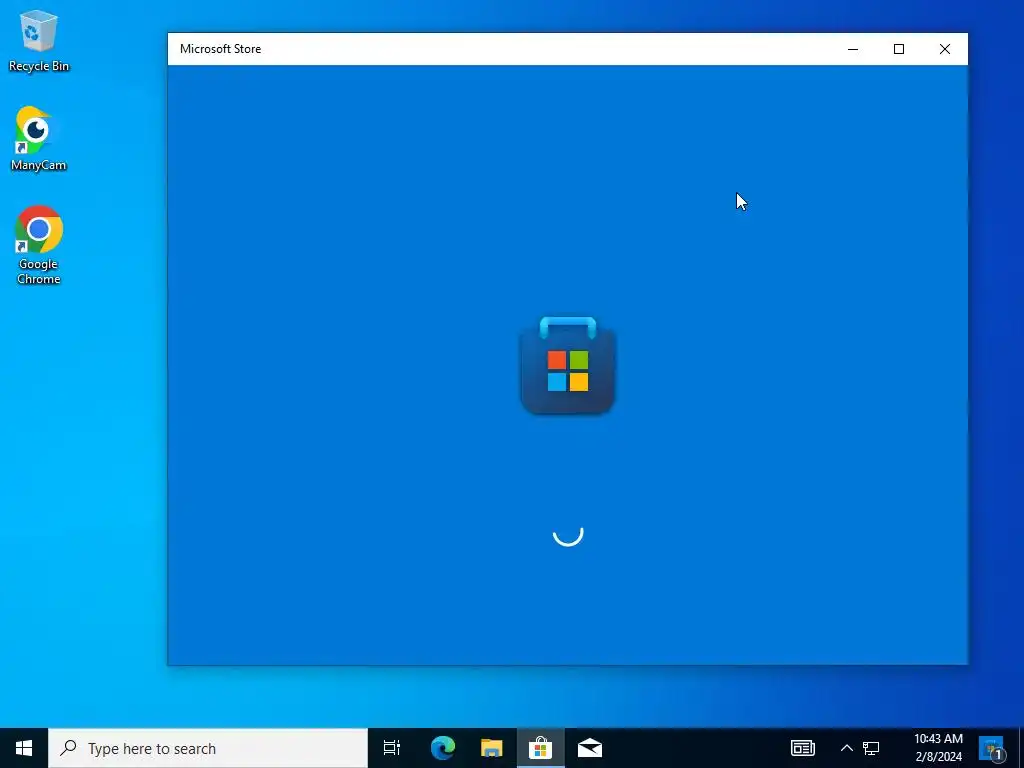
Task: Open the News and interests widget
Action: [803, 748]
